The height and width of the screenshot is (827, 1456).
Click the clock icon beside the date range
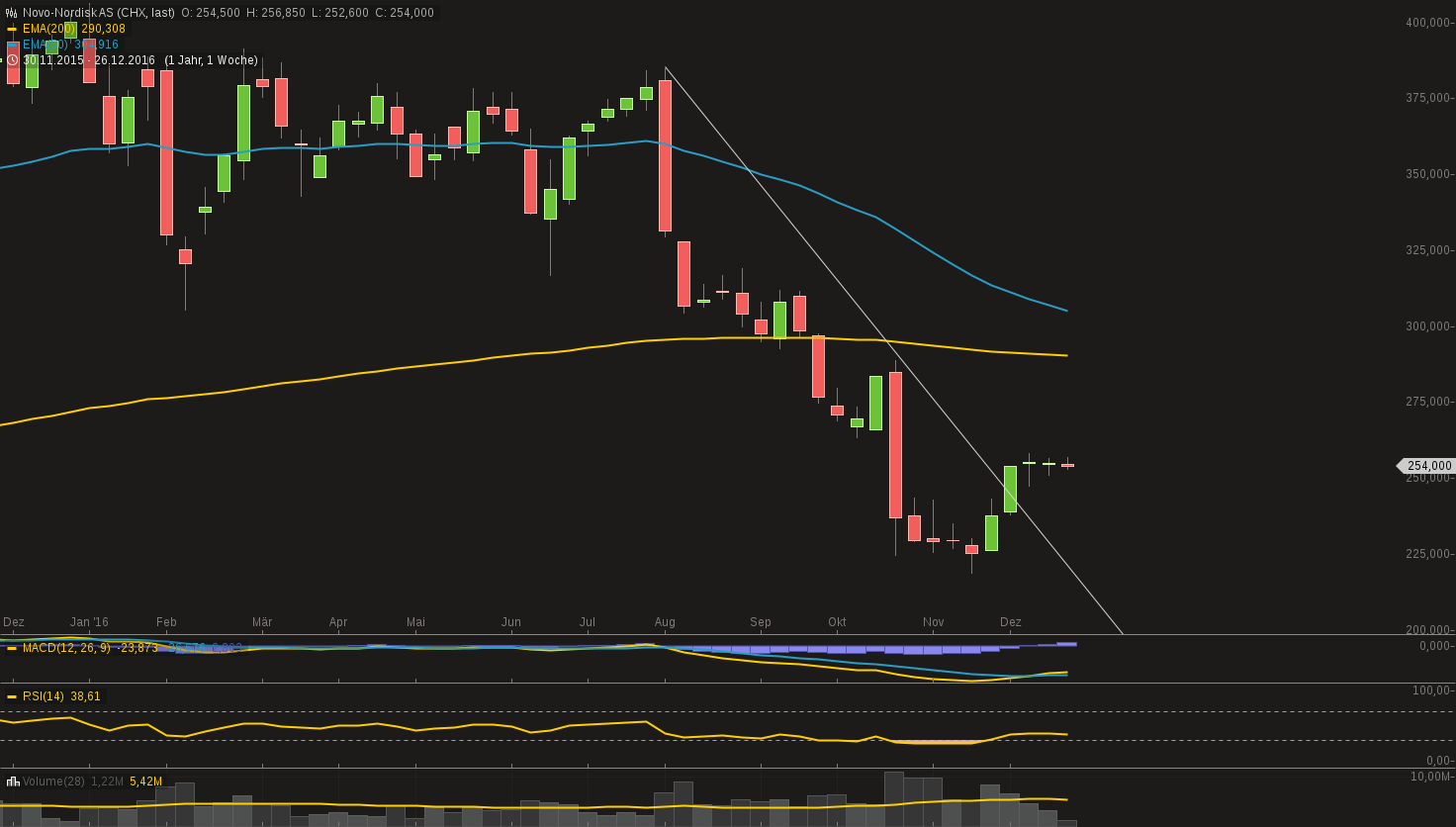click(x=12, y=60)
